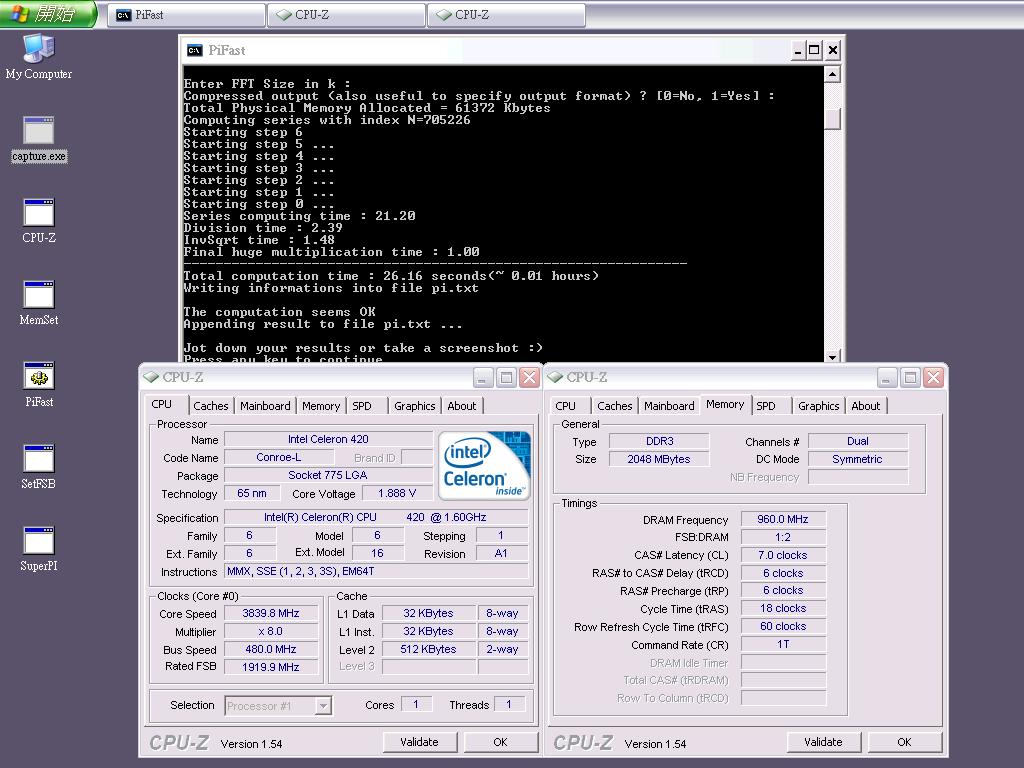Click the memory Size value 2048 MBytes
The height and width of the screenshot is (768, 1024).
click(x=659, y=459)
